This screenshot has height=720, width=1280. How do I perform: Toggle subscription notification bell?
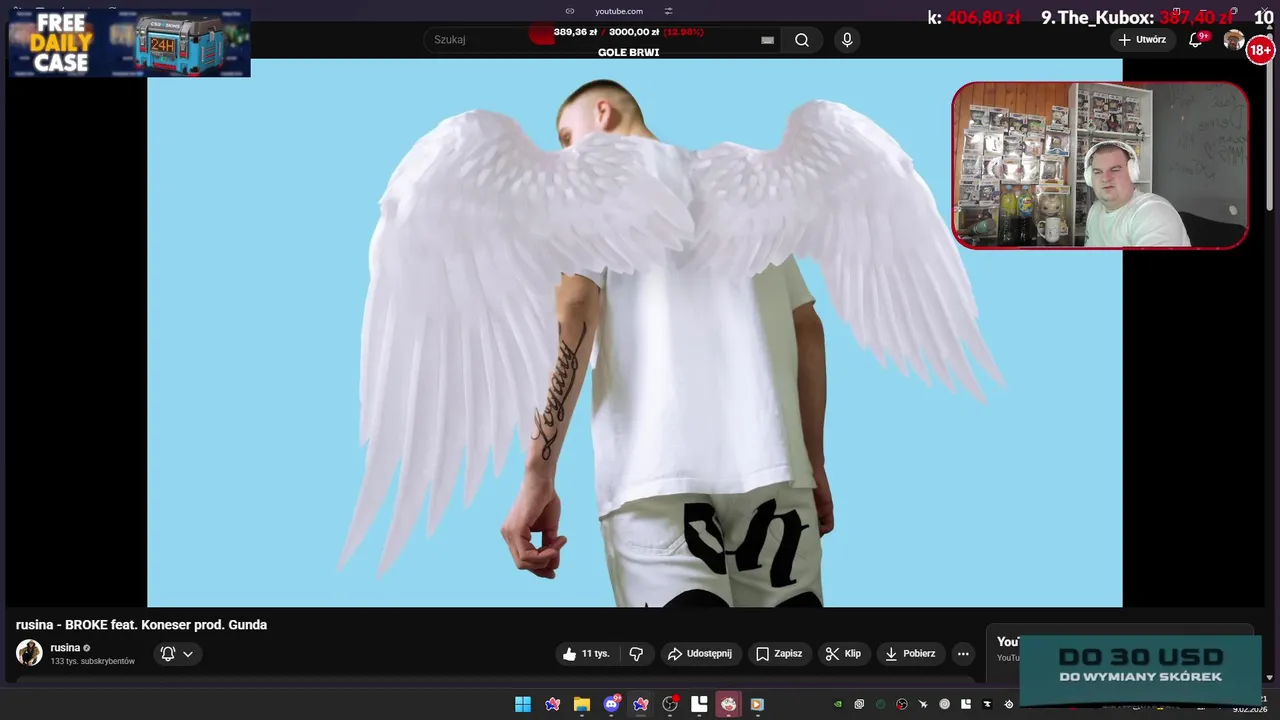168,654
